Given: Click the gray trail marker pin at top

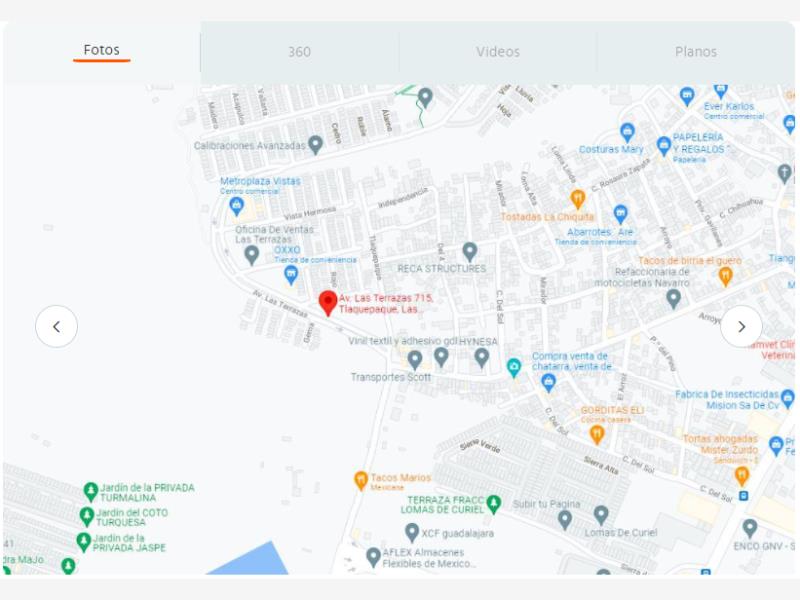Looking at the screenshot, I should click(x=425, y=97).
